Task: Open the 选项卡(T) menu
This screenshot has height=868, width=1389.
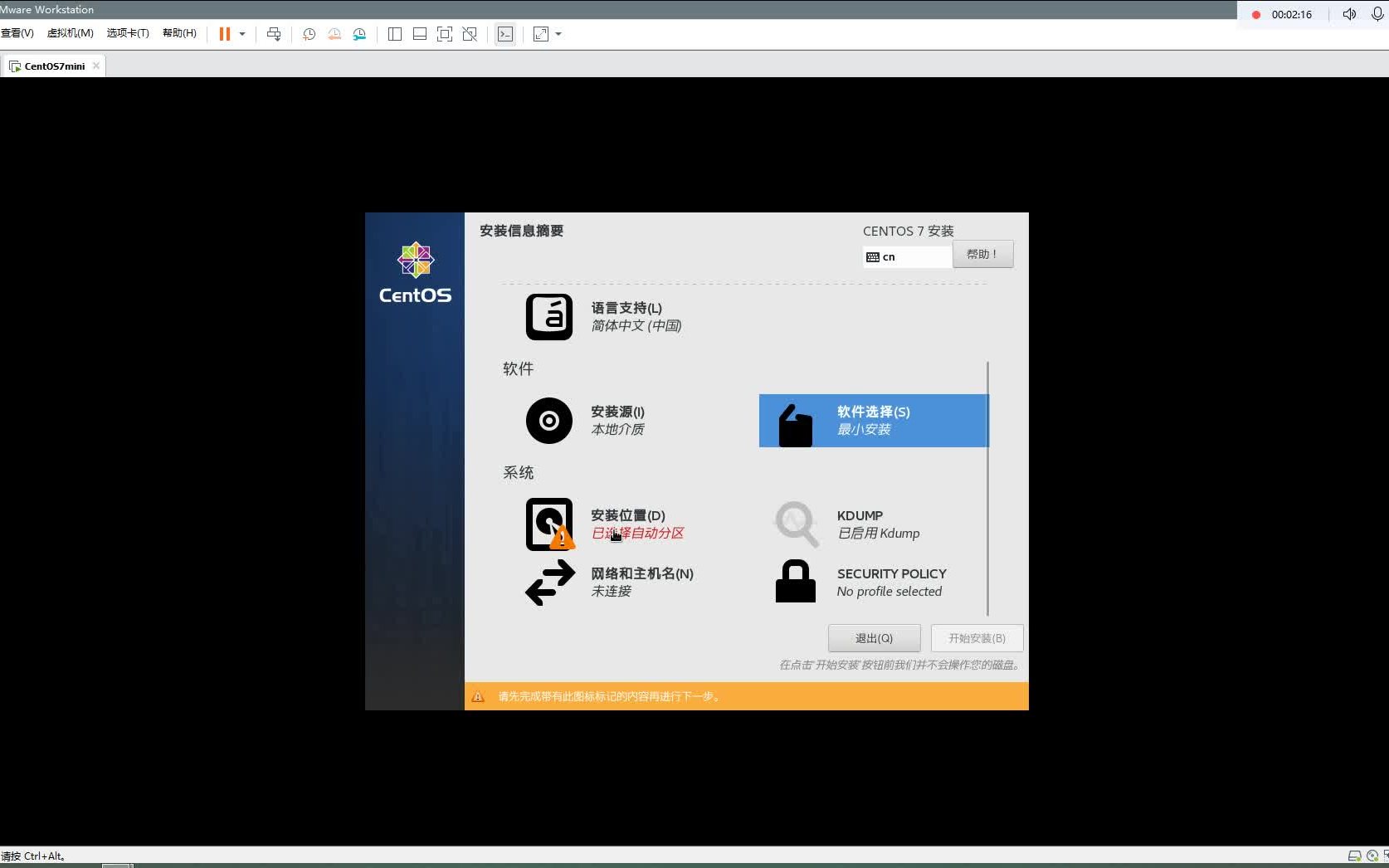Action: coord(128,33)
